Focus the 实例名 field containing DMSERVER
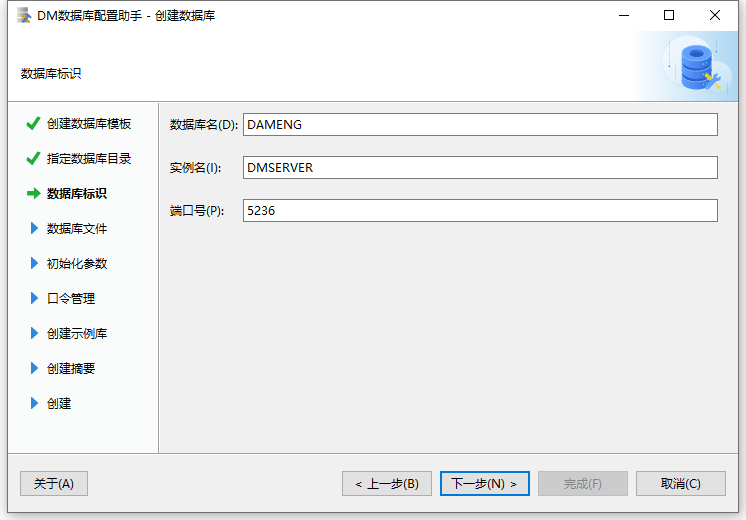 pyautogui.click(x=480, y=167)
